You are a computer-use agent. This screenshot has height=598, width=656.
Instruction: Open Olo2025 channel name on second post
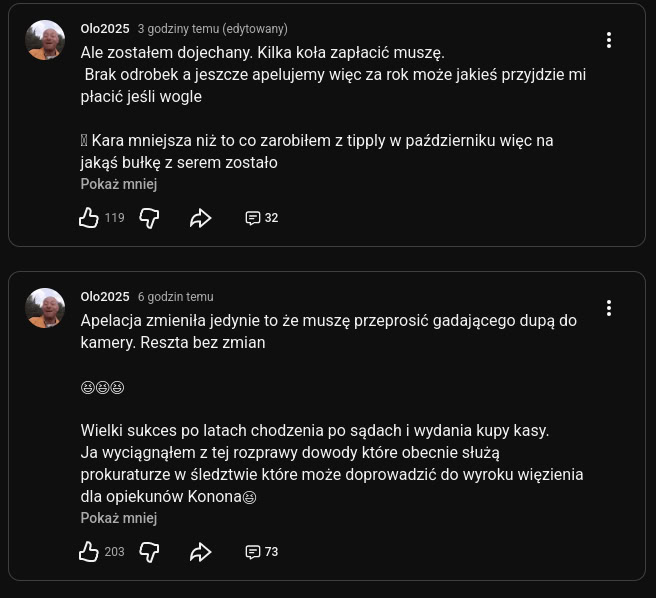click(105, 297)
